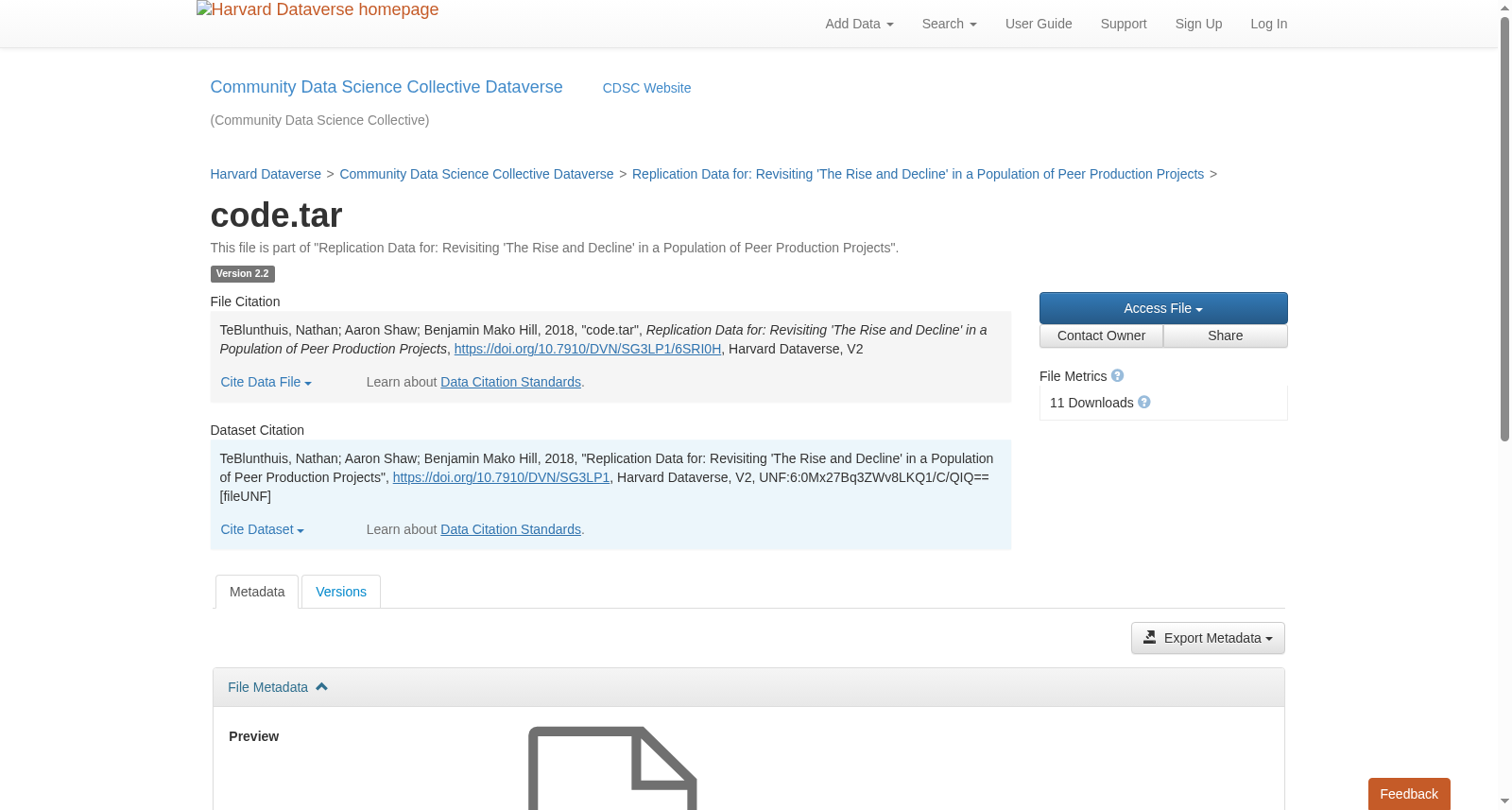Open the dataset DOI link ending SG3LP1
1512x810 pixels.
(x=501, y=477)
